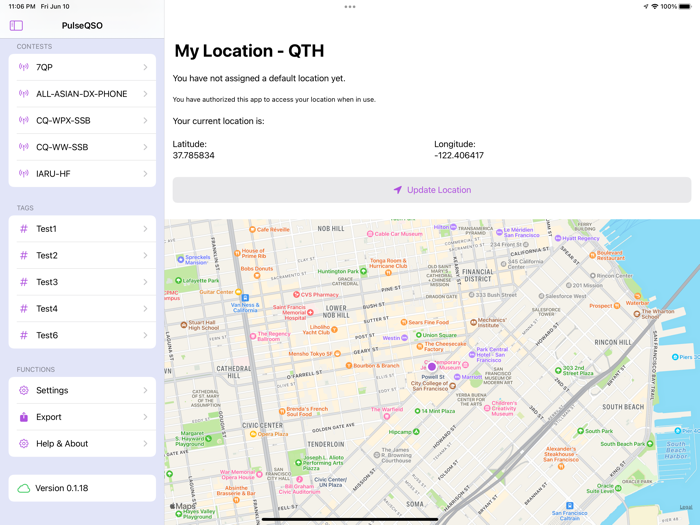This screenshot has height=525, width=700.
Task: Open Help & About
Action: point(82,444)
